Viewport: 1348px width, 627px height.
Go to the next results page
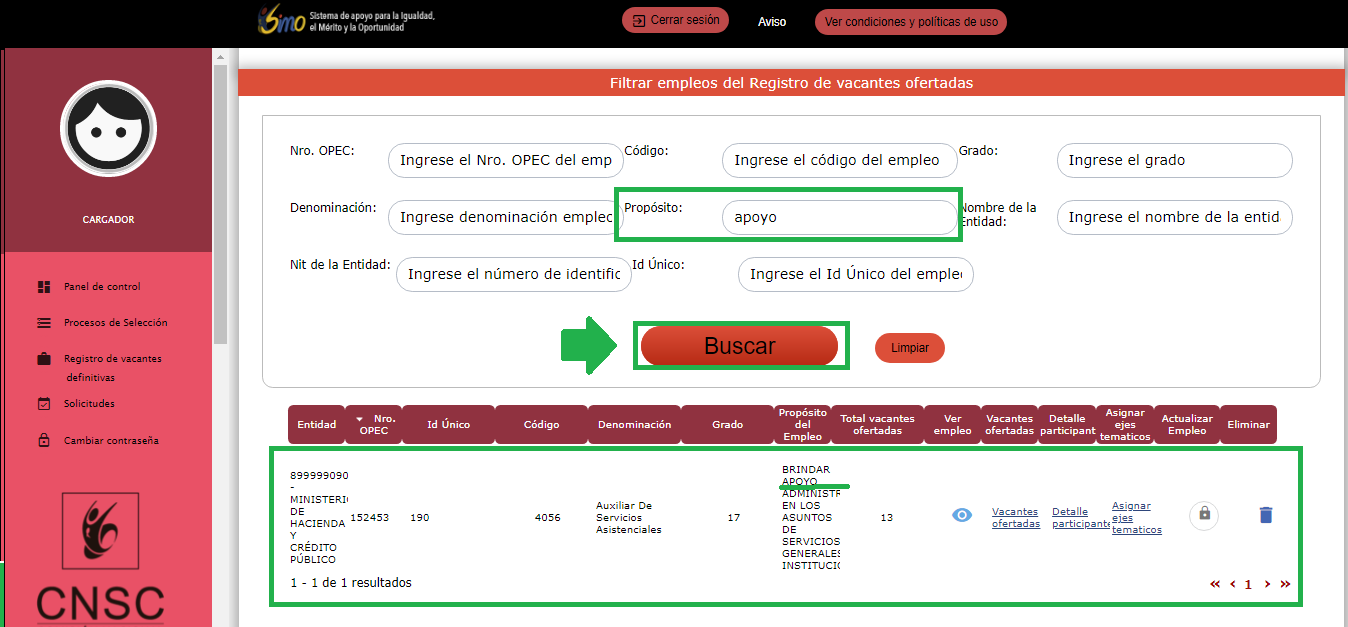[x=1267, y=584]
